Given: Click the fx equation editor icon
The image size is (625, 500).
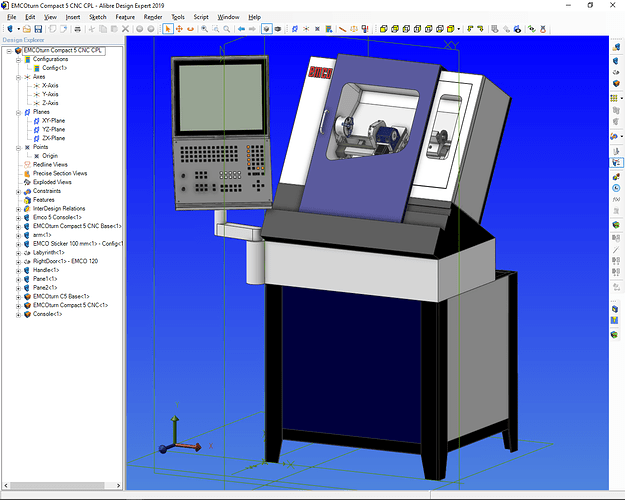Looking at the screenshot, I should point(616,199).
